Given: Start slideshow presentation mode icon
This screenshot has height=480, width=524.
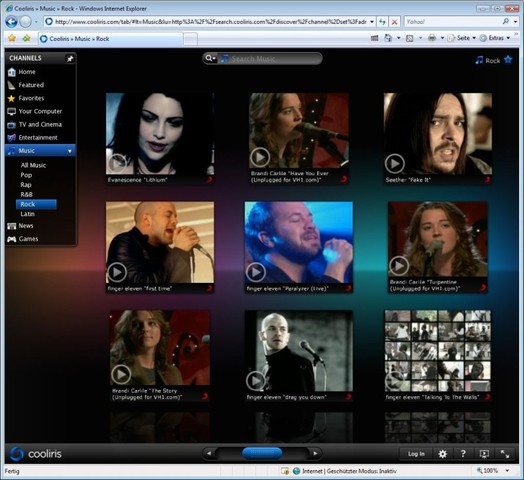Looking at the screenshot, I should [x=484, y=454].
